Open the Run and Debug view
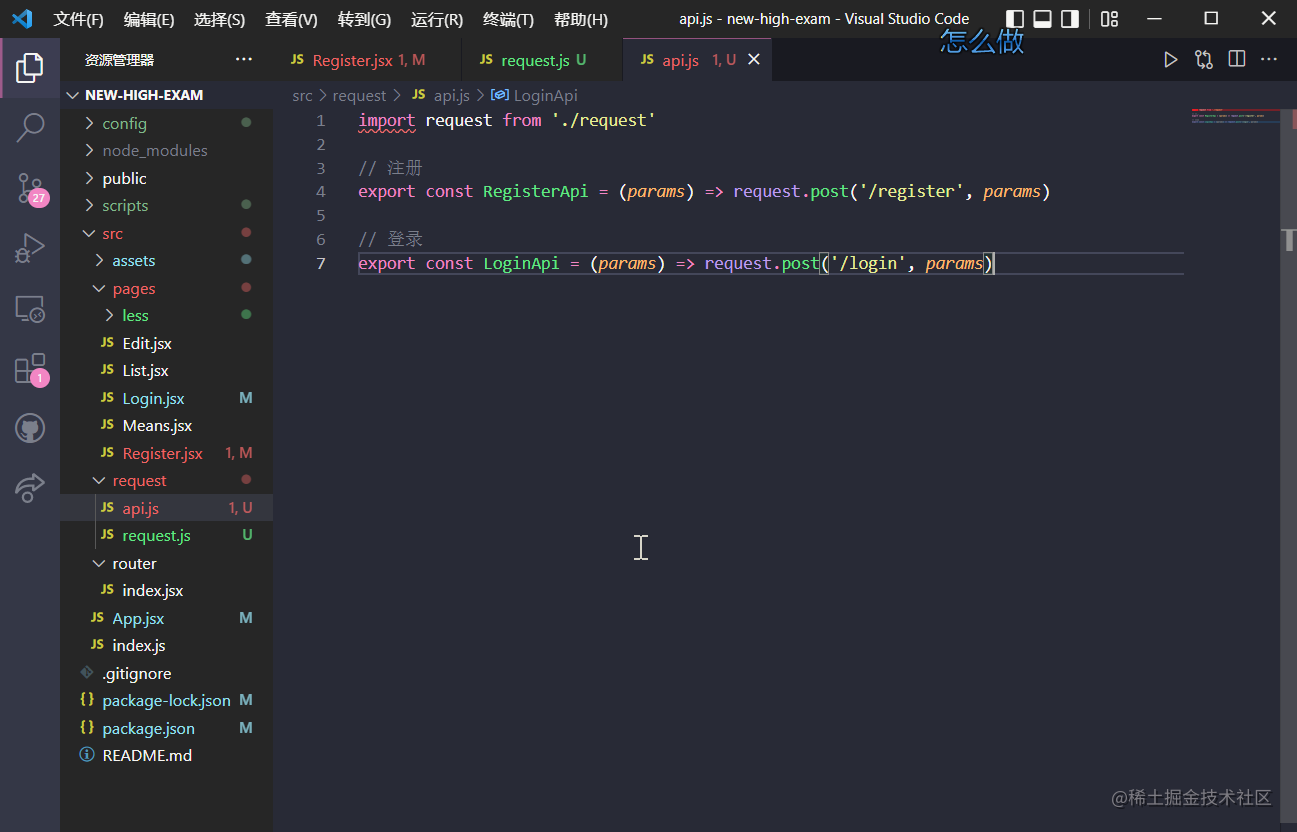The height and width of the screenshot is (832, 1297). point(30,247)
